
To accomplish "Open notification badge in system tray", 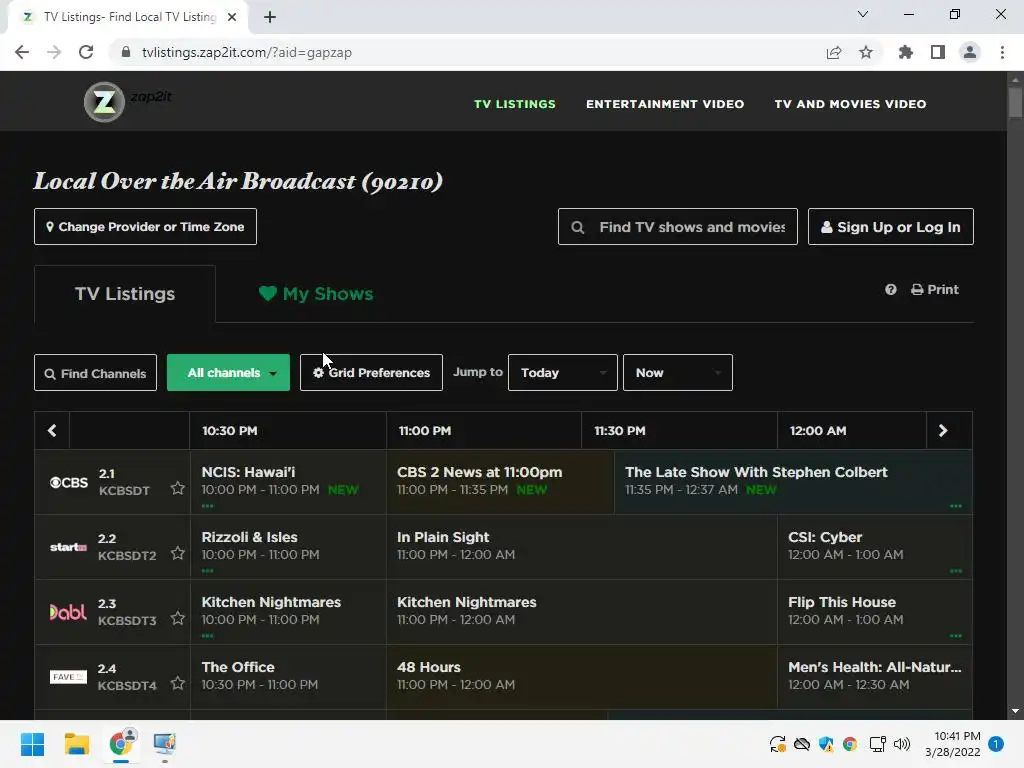I will 996,744.
